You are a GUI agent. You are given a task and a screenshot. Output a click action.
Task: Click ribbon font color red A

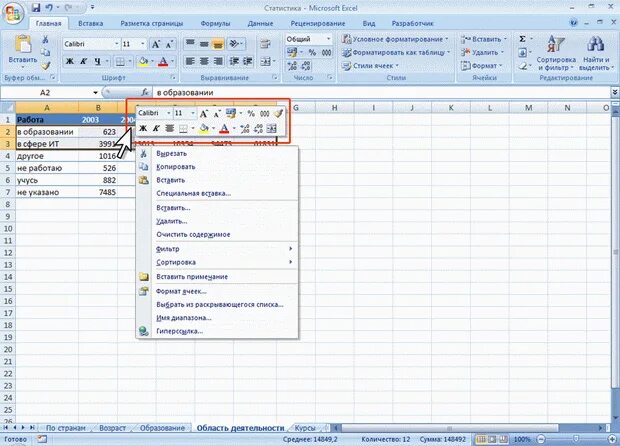click(x=163, y=61)
